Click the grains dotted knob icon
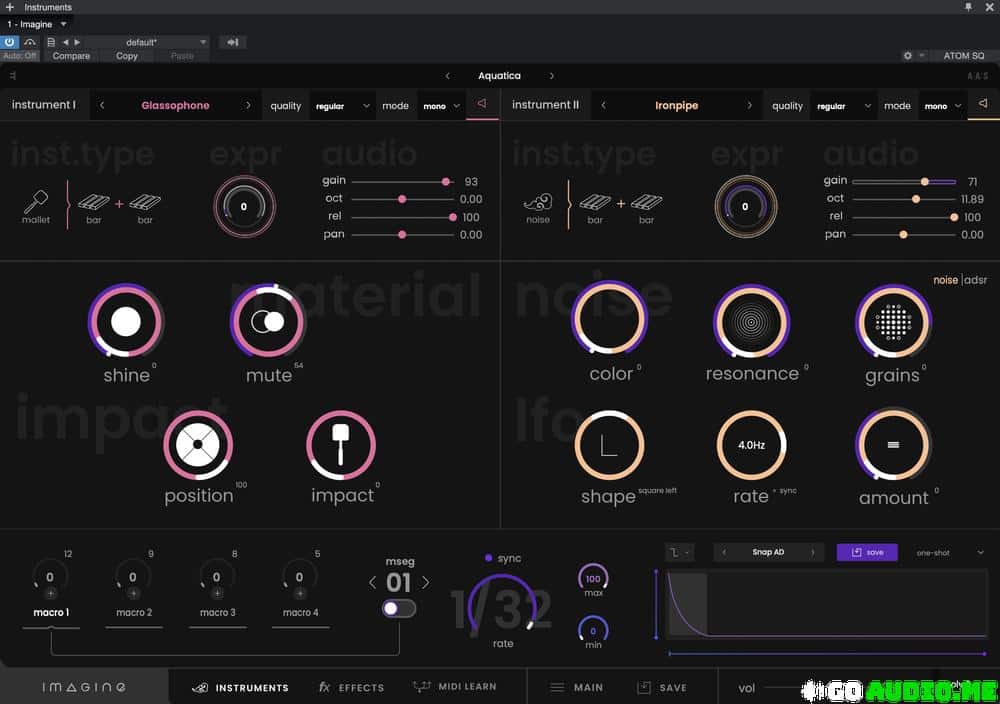The width and height of the screenshot is (1000, 704). pos(893,321)
